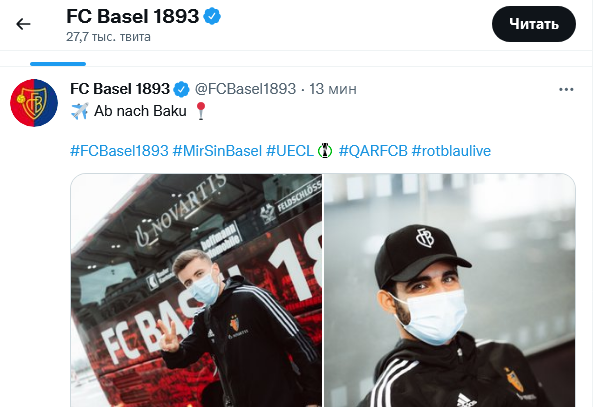Open the #MirSinBasel hashtag

pos(217,151)
